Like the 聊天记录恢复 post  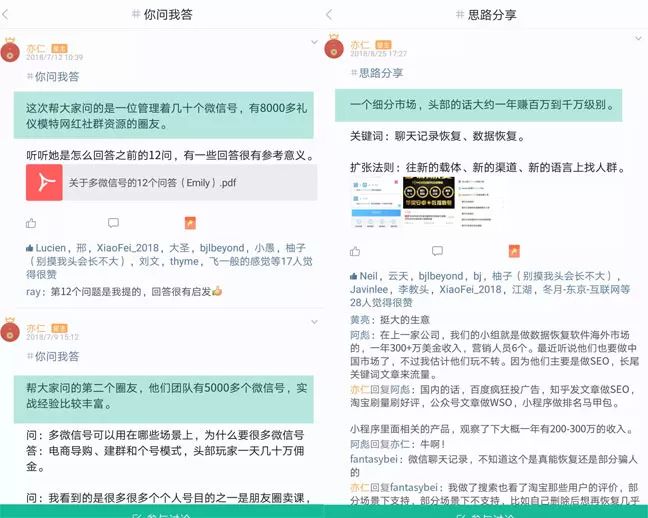[355, 251]
